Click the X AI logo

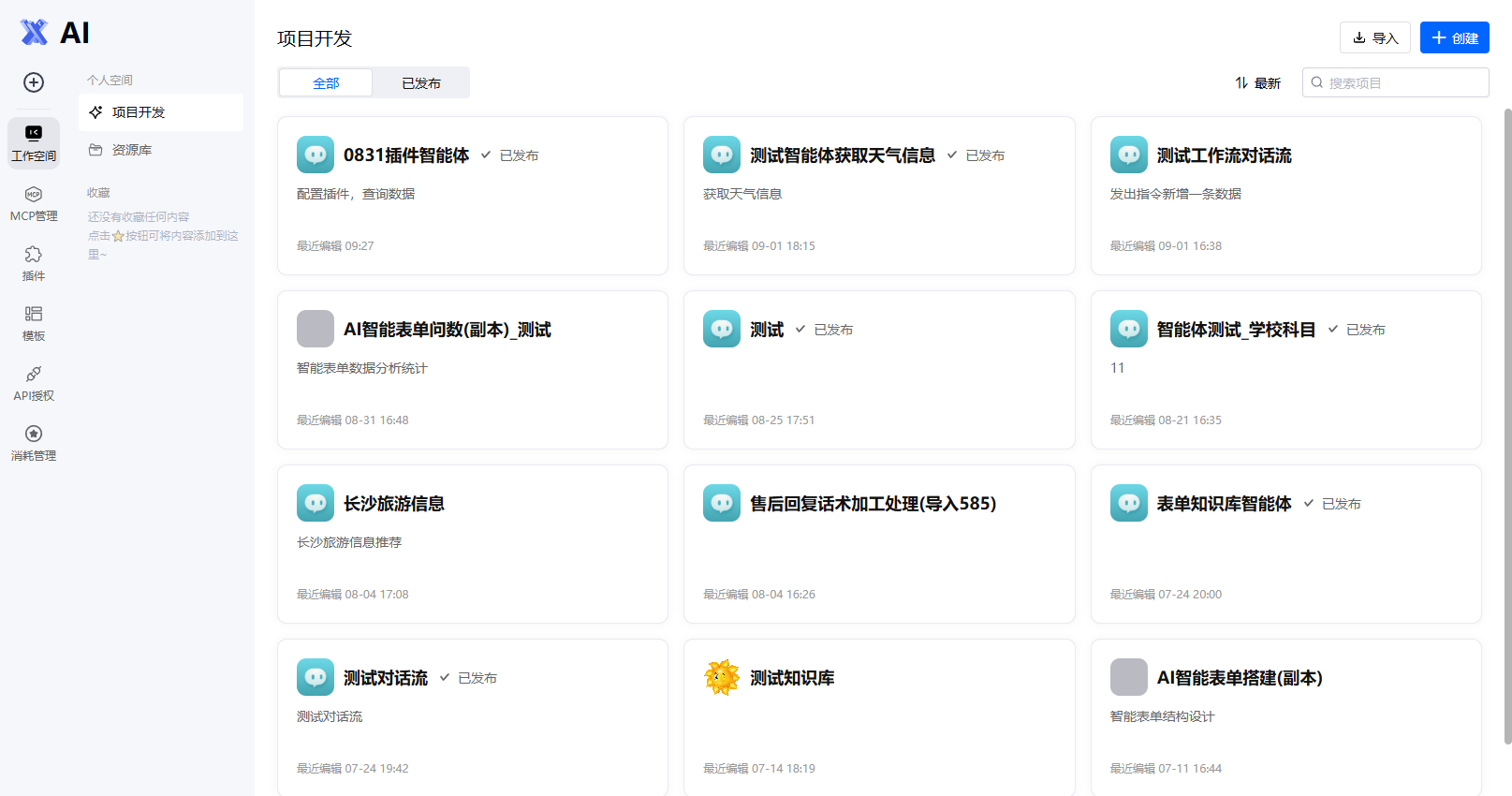54,33
